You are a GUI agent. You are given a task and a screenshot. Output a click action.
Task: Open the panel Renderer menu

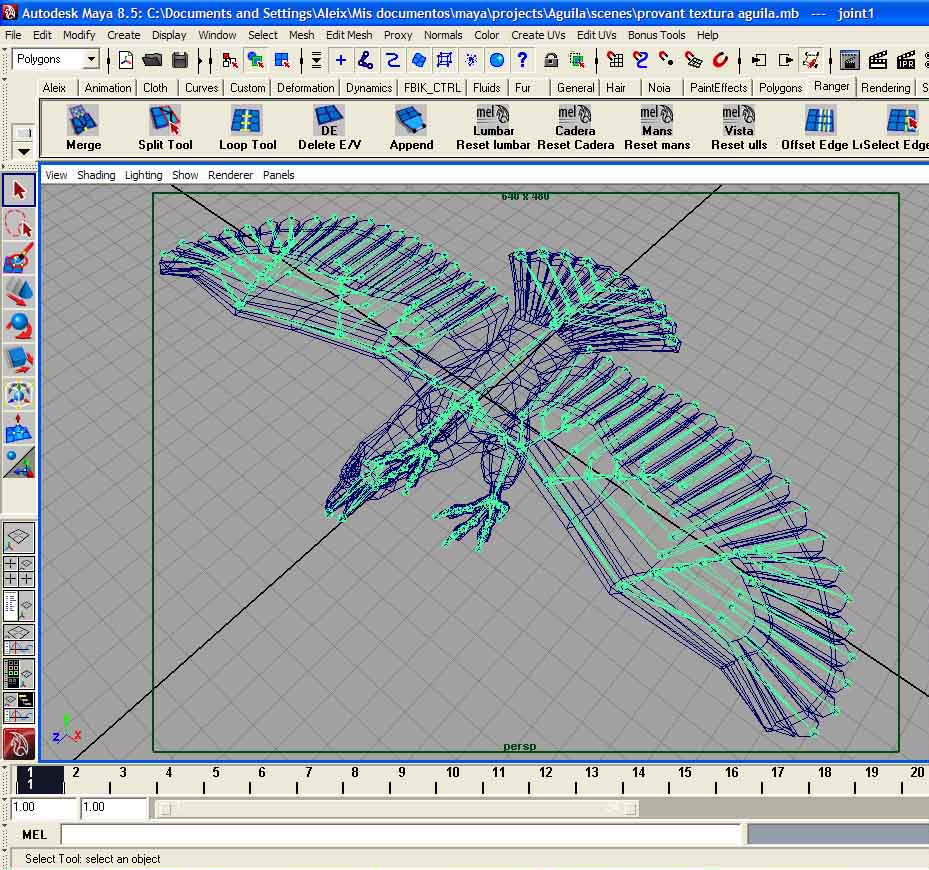pyautogui.click(x=230, y=175)
